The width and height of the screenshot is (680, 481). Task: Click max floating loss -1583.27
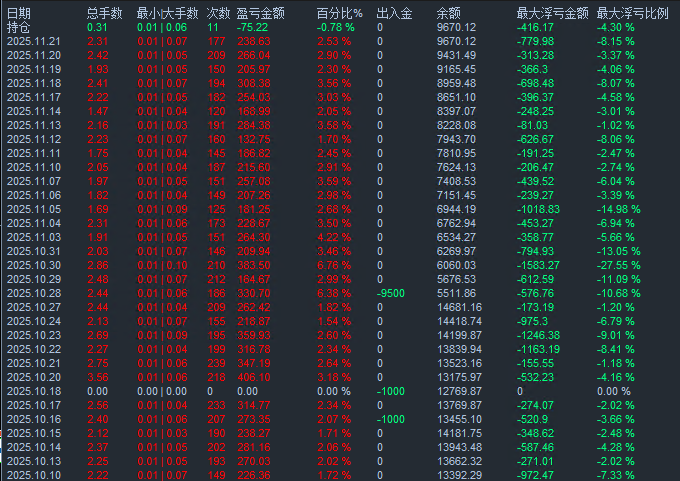pyautogui.click(x=538, y=265)
